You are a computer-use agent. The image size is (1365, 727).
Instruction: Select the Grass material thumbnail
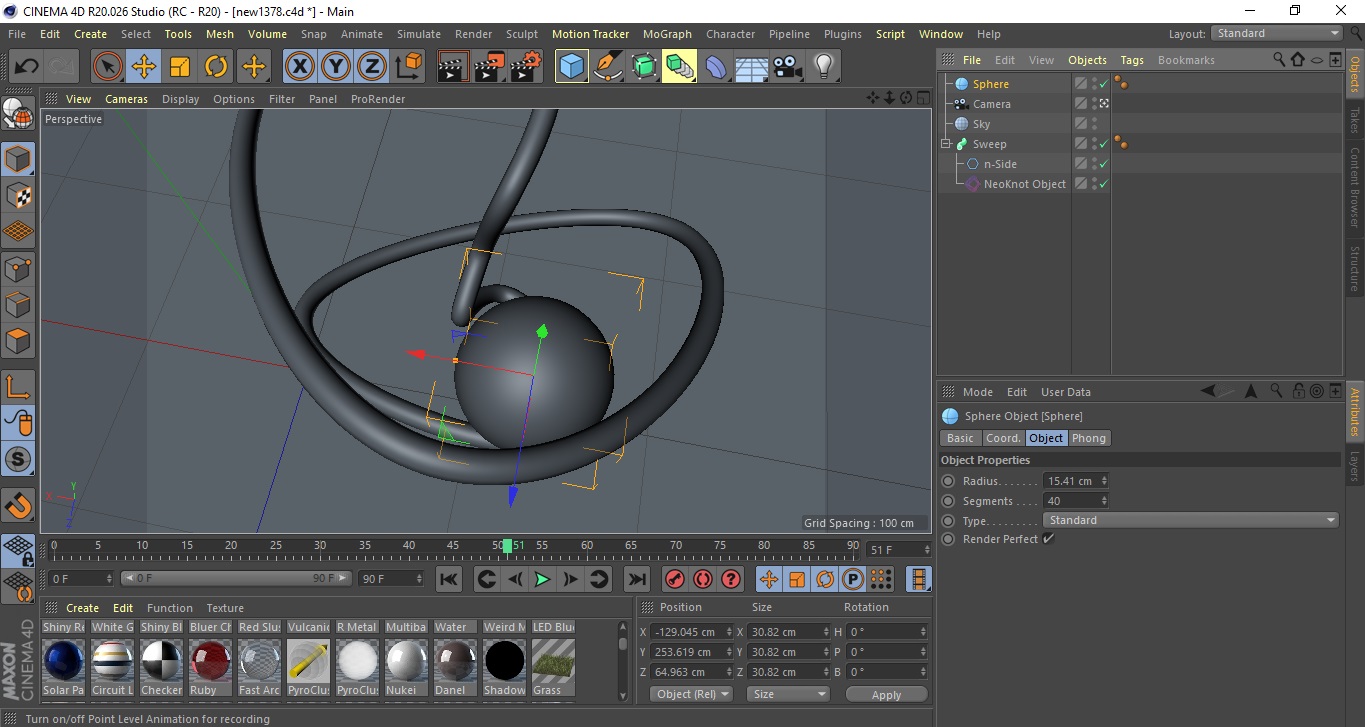[553, 660]
